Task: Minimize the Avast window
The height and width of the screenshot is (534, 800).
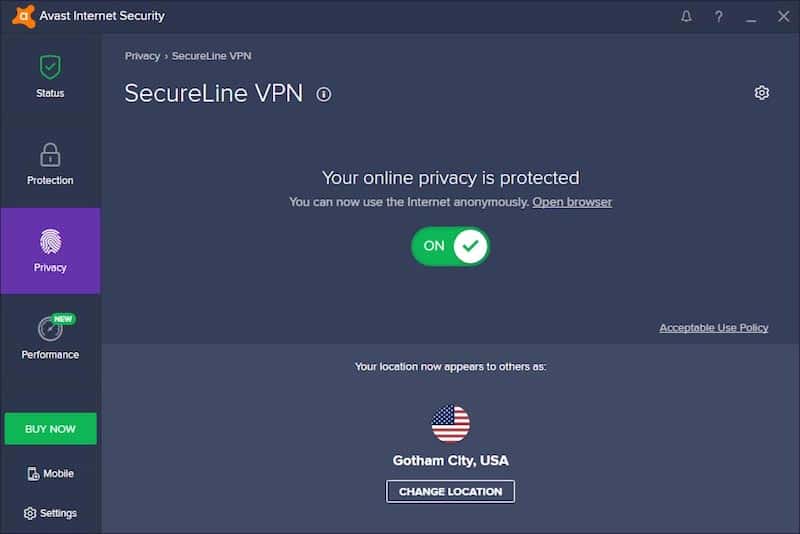Action: (x=751, y=17)
